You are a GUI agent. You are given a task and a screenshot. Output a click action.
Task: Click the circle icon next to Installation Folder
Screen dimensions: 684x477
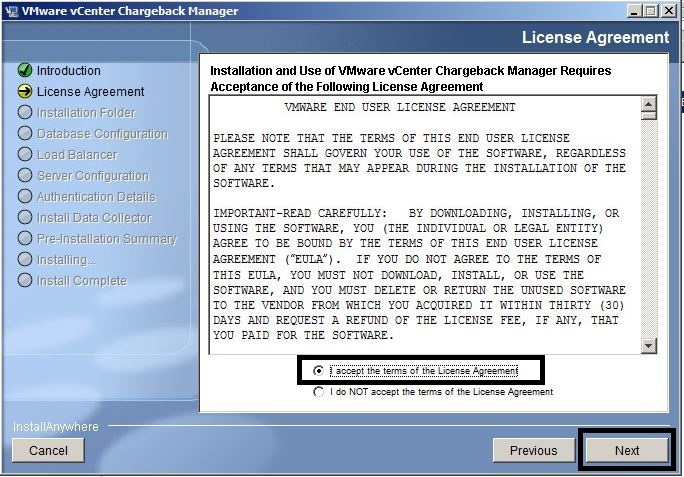click(25, 113)
